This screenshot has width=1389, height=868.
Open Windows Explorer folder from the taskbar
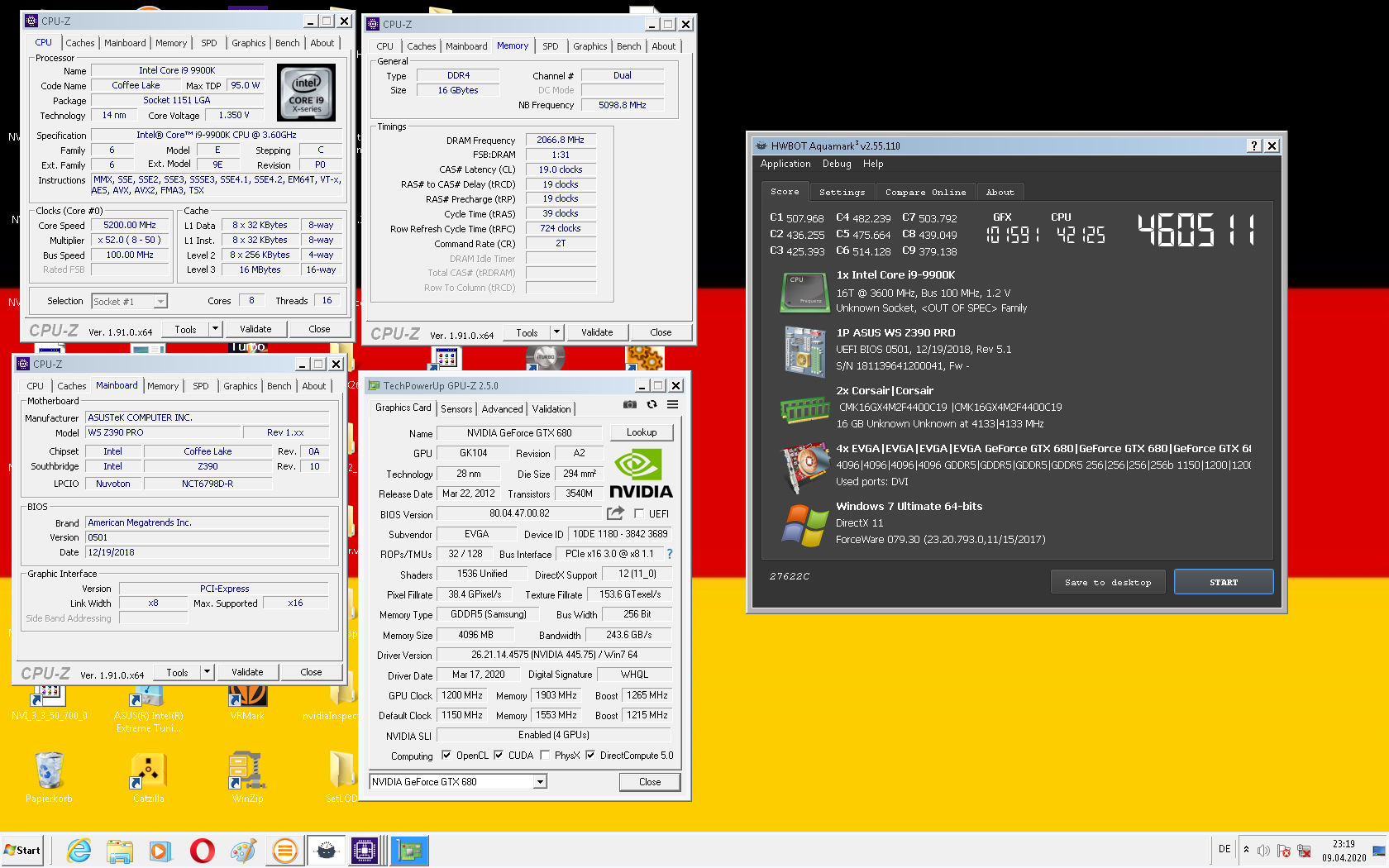pos(120,850)
